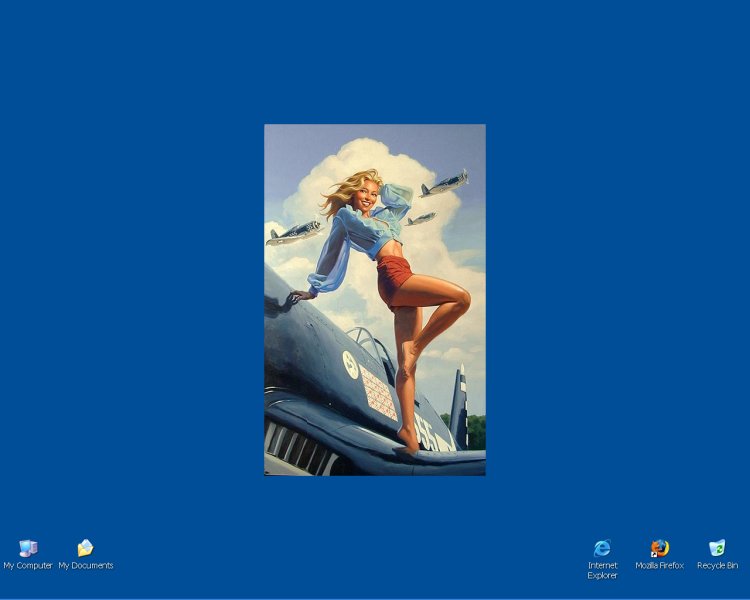
Task: Click the "Recycle Bin" label text
Action: (717, 566)
